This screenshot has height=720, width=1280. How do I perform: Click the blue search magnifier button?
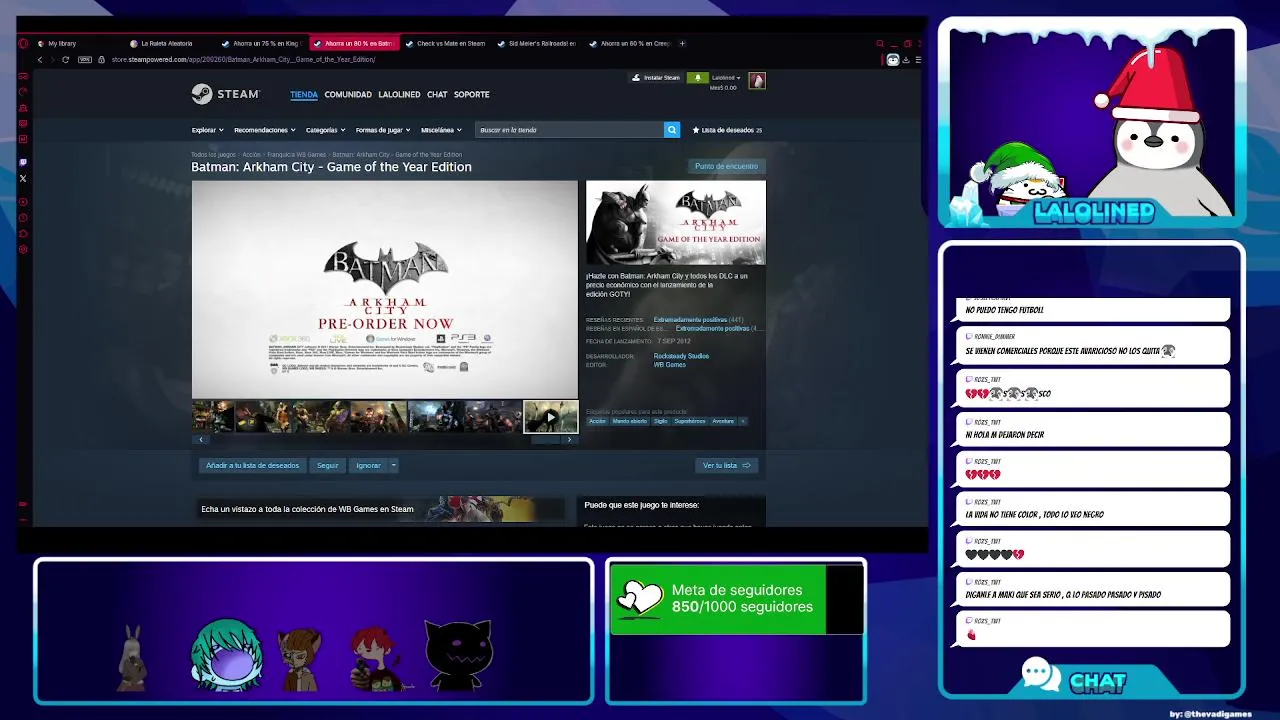(672, 130)
